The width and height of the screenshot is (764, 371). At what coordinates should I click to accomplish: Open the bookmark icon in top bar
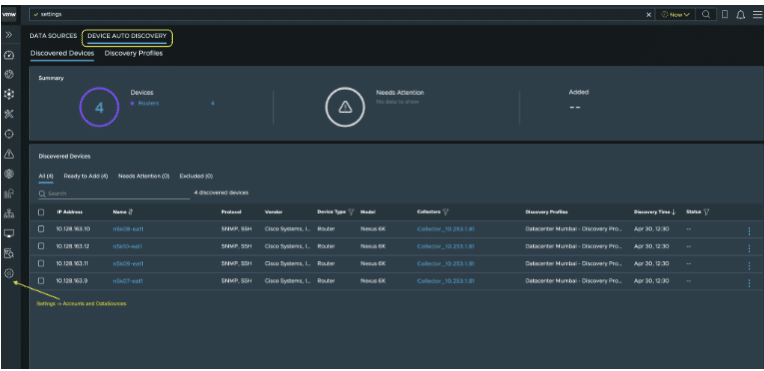[725, 15]
